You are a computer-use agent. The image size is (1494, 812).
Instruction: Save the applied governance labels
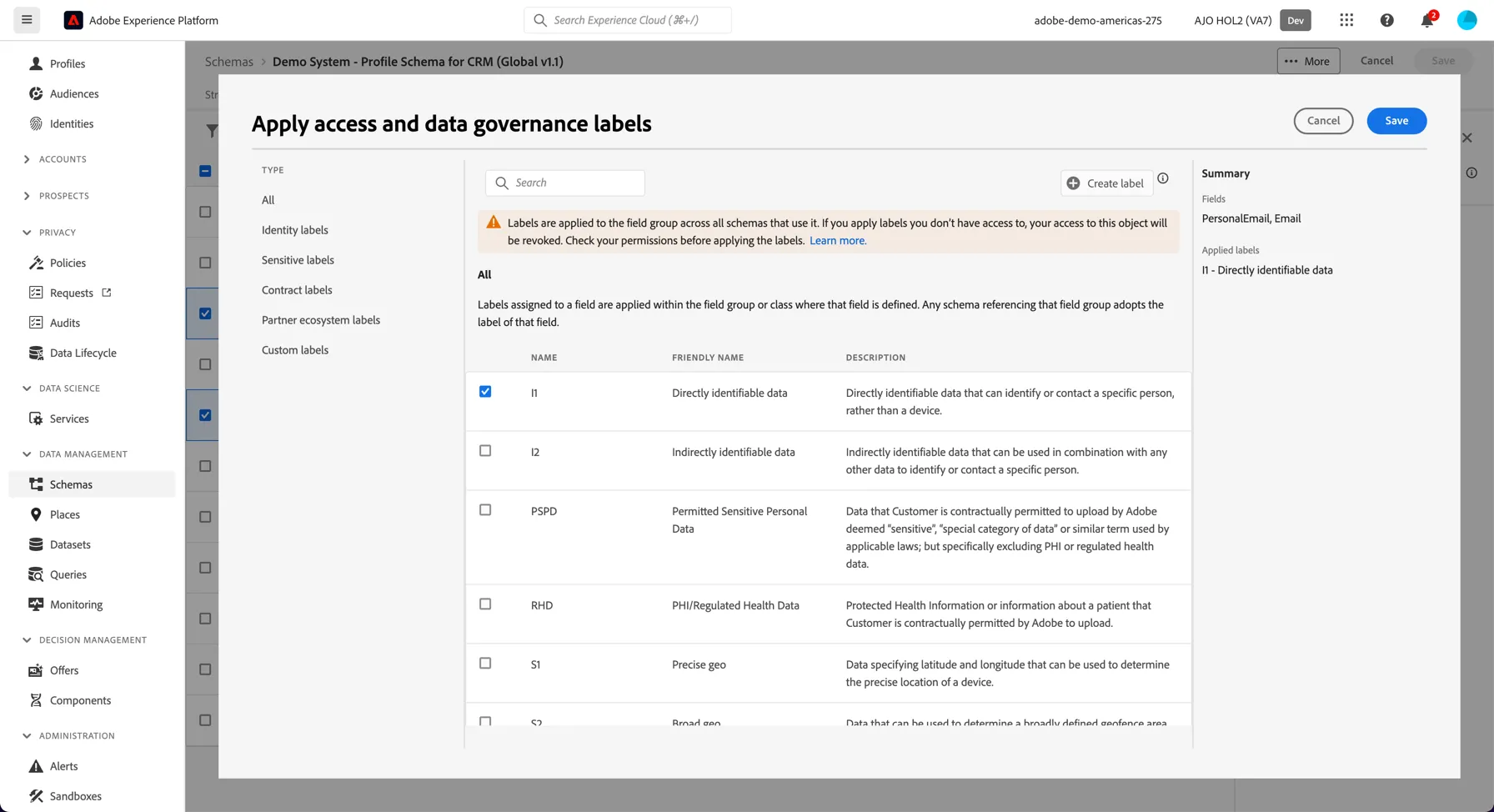click(x=1396, y=121)
